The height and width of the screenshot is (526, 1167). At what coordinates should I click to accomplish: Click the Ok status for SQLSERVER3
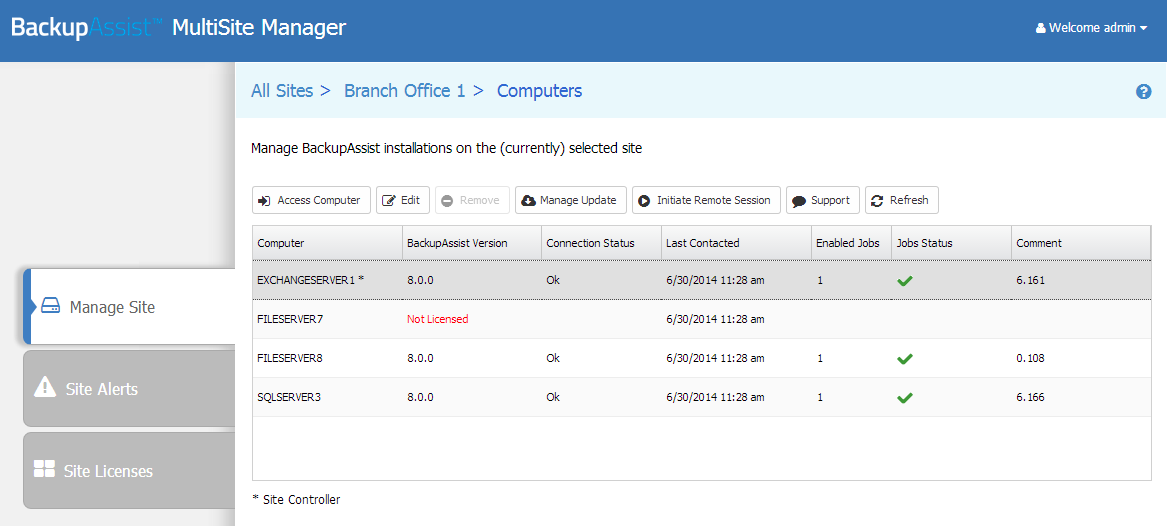(553, 397)
